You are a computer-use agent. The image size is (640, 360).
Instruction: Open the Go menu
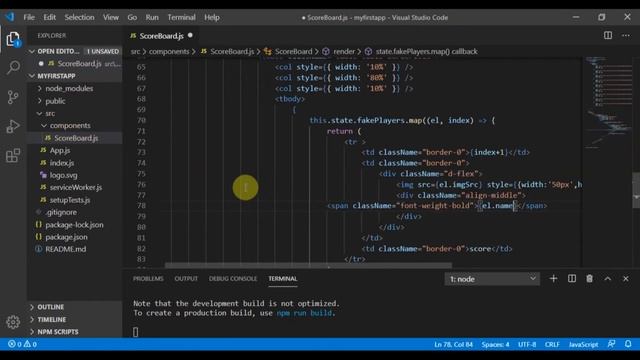(x=132, y=17)
